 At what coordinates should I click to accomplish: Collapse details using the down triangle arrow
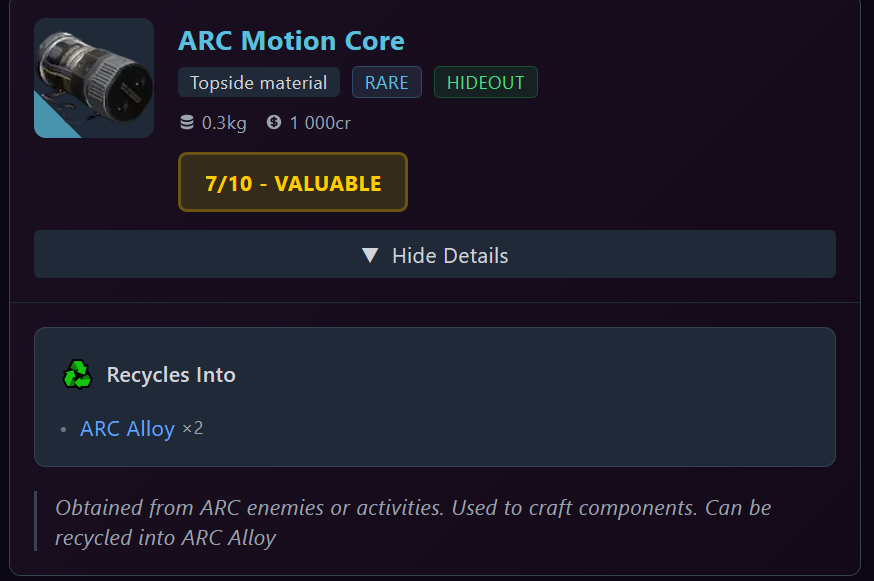click(370, 256)
